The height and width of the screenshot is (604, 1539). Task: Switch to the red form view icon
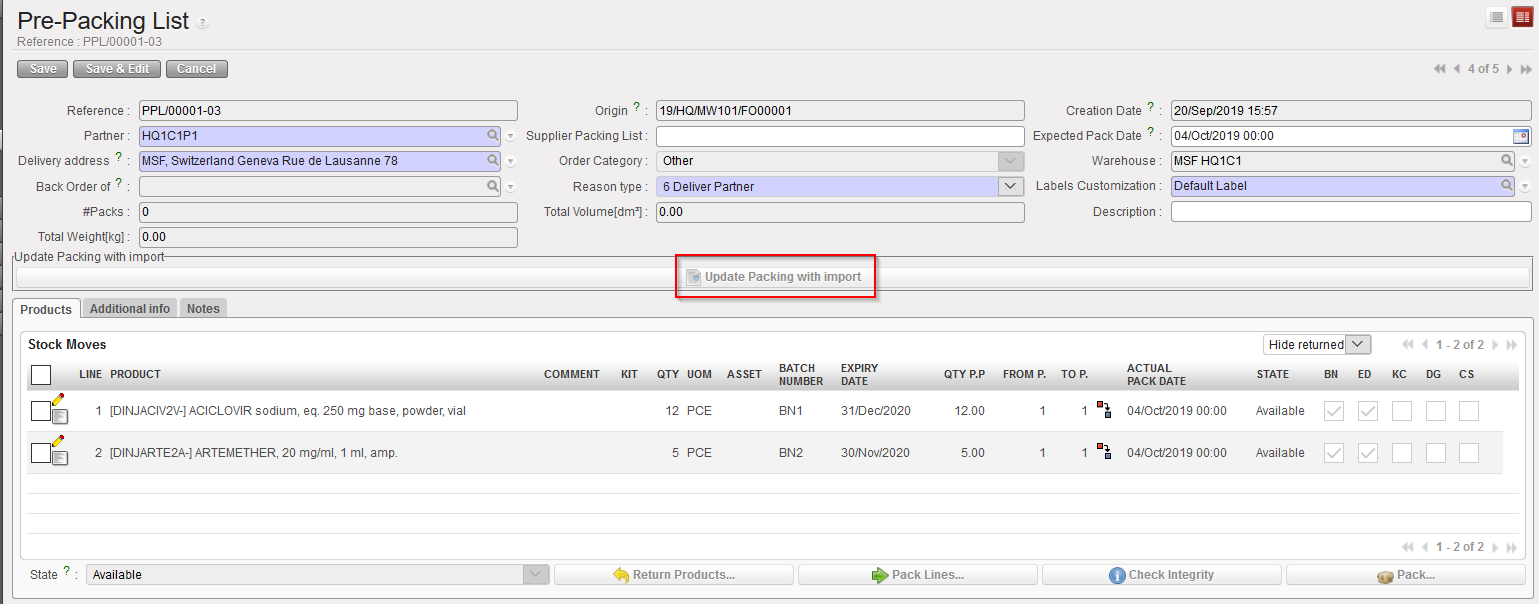coord(1521,17)
